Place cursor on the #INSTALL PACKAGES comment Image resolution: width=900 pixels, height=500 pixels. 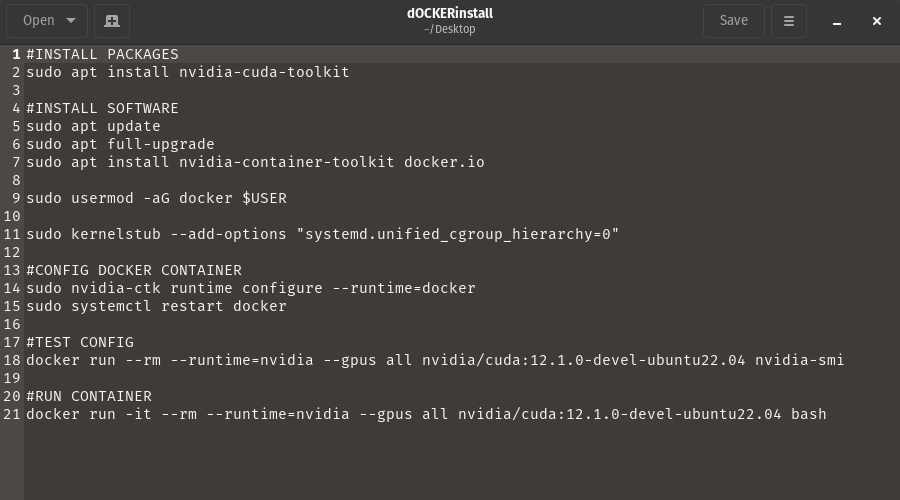pos(102,54)
